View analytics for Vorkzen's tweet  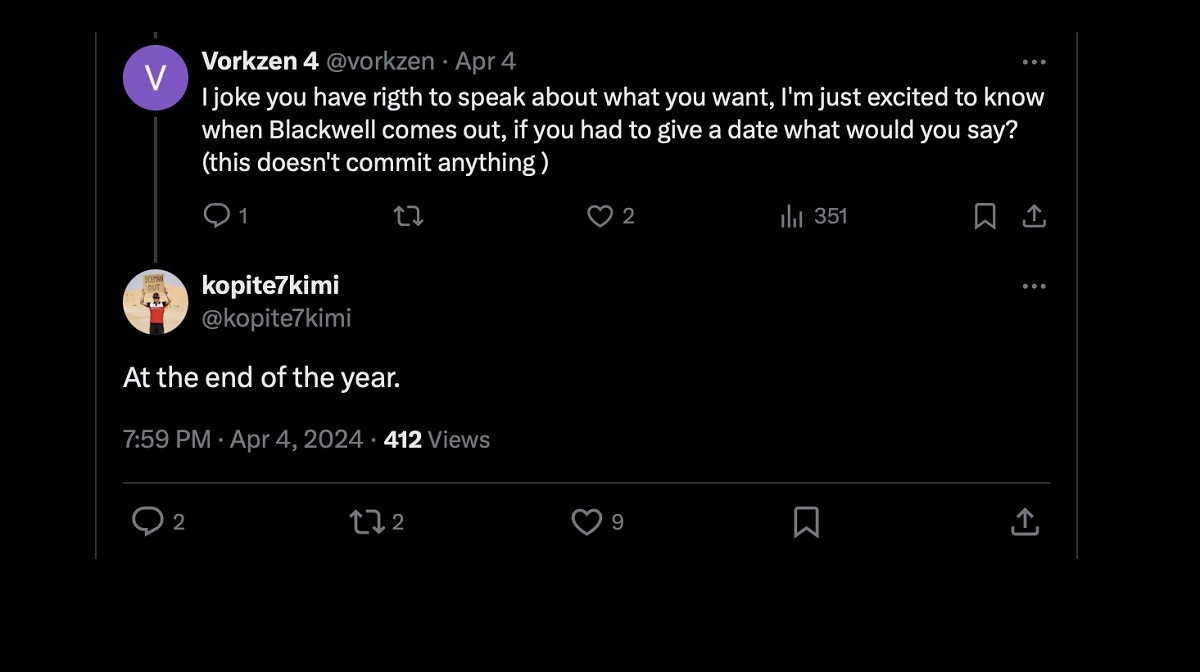pos(792,216)
